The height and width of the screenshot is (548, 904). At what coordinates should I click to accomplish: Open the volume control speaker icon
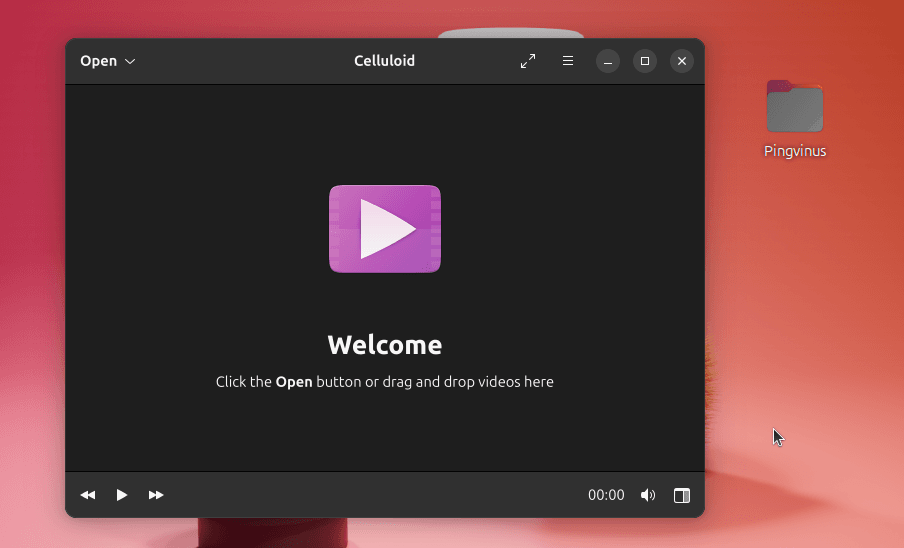[x=648, y=495]
